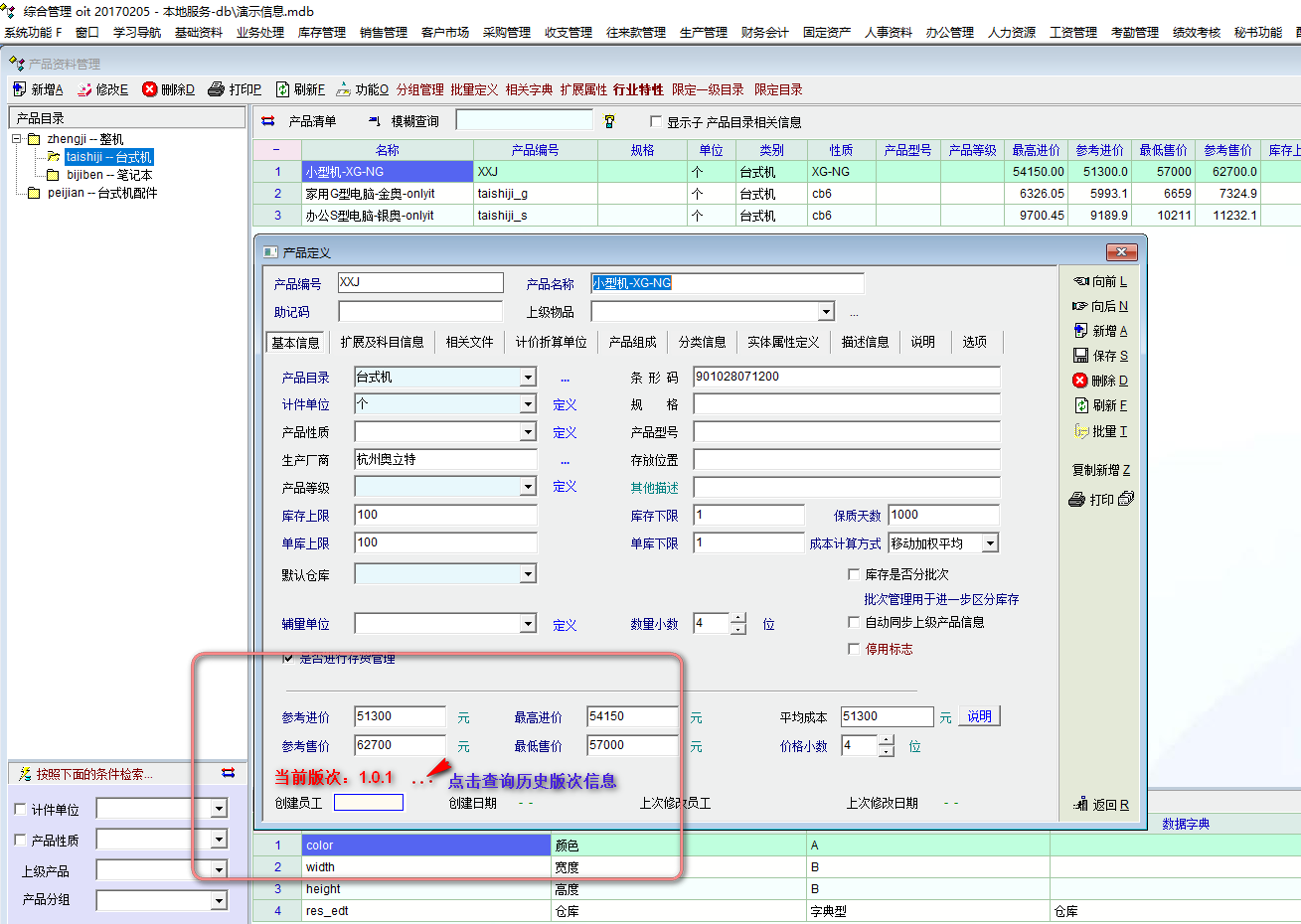Expand the 成本计算方式 dropdown
1301x924 pixels.
pyautogui.click(x=990, y=543)
